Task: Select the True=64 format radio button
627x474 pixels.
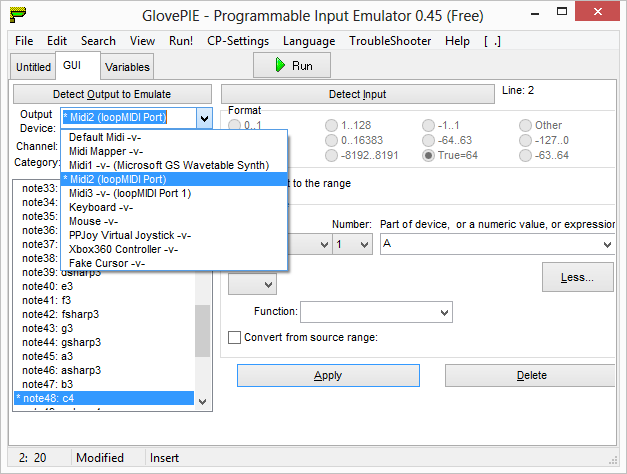Action: click(428, 155)
